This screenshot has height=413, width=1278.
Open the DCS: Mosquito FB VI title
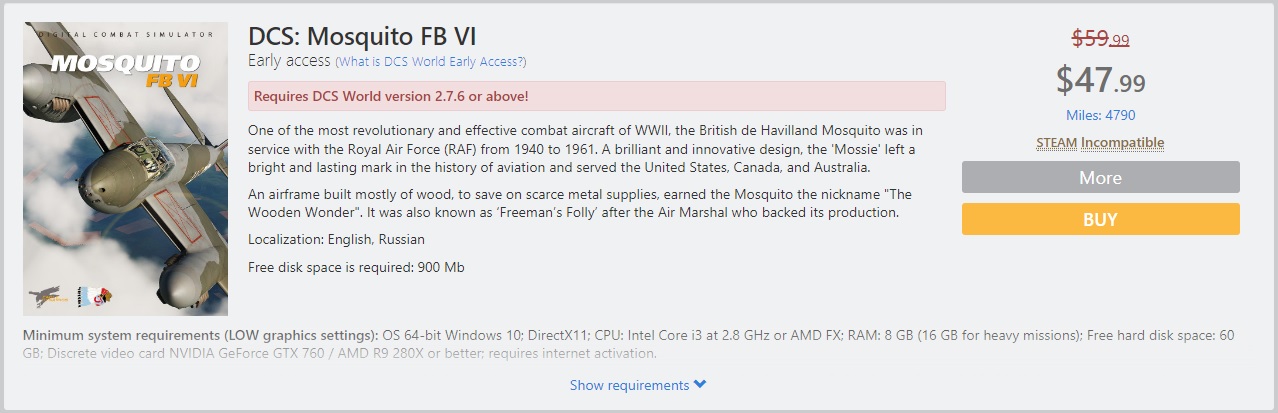tap(362, 37)
